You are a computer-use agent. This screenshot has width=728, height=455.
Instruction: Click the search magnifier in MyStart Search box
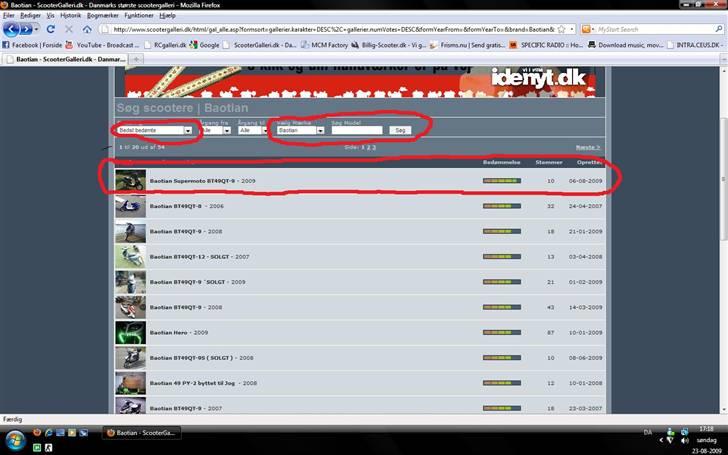[x=718, y=29]
